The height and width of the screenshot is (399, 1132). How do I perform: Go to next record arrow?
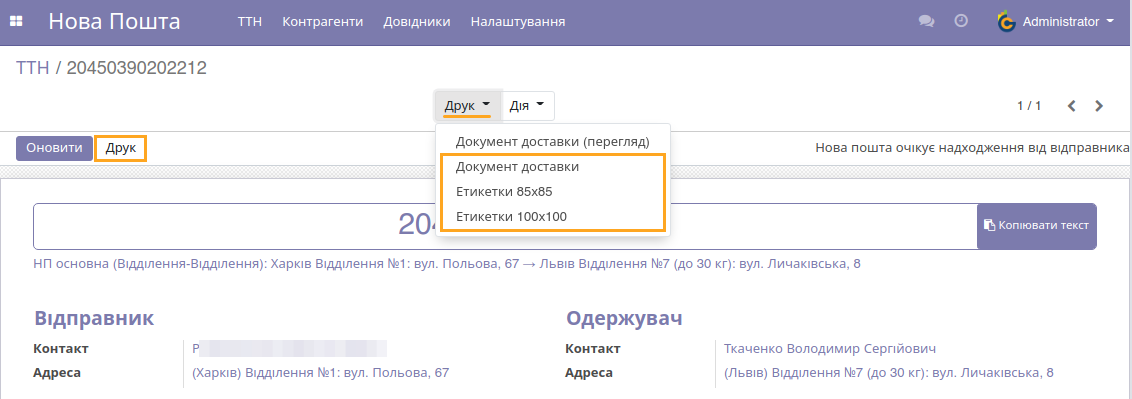[x=1099, y=106]
